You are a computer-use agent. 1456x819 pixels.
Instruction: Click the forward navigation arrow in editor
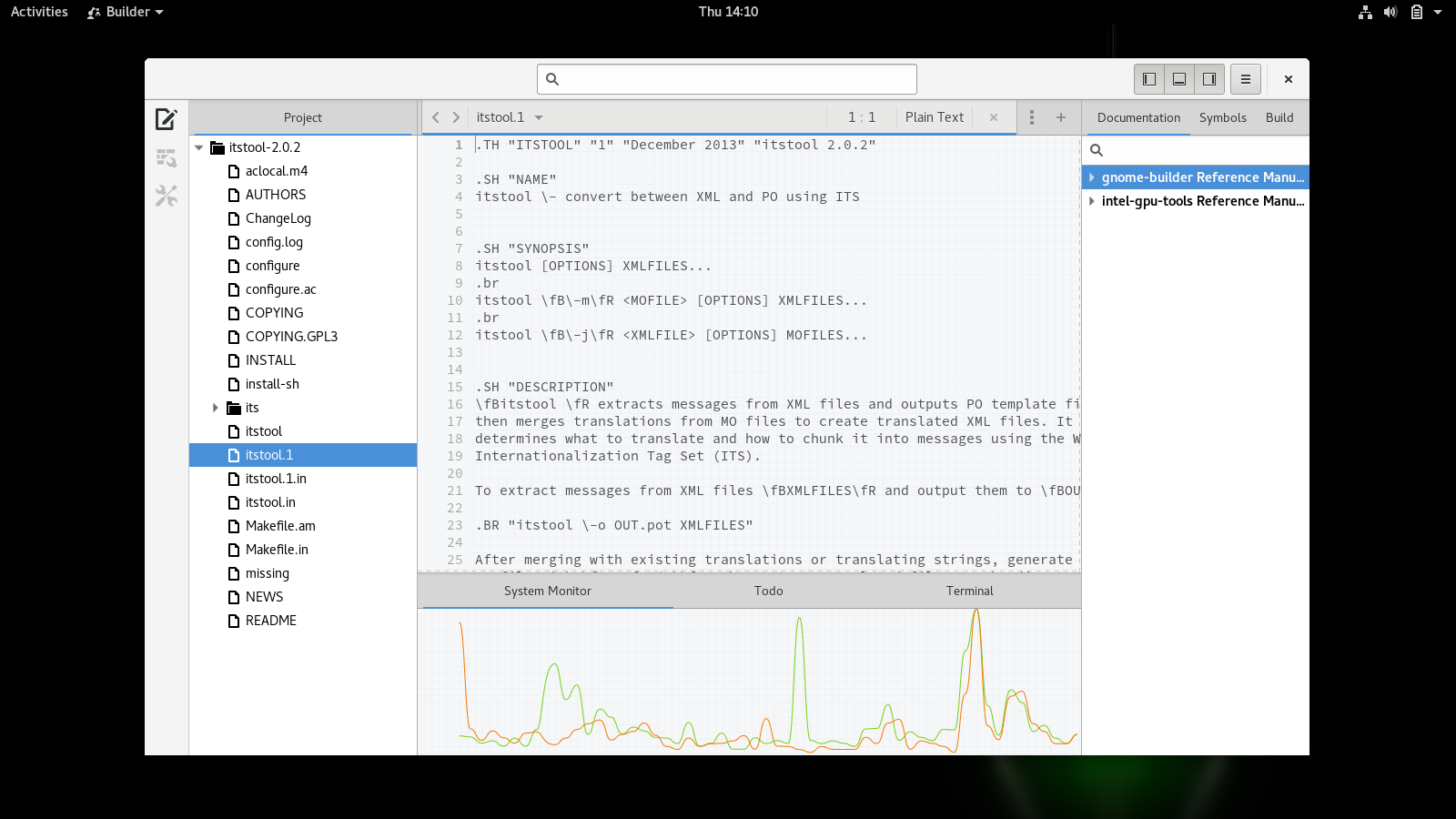coord(456,117)
